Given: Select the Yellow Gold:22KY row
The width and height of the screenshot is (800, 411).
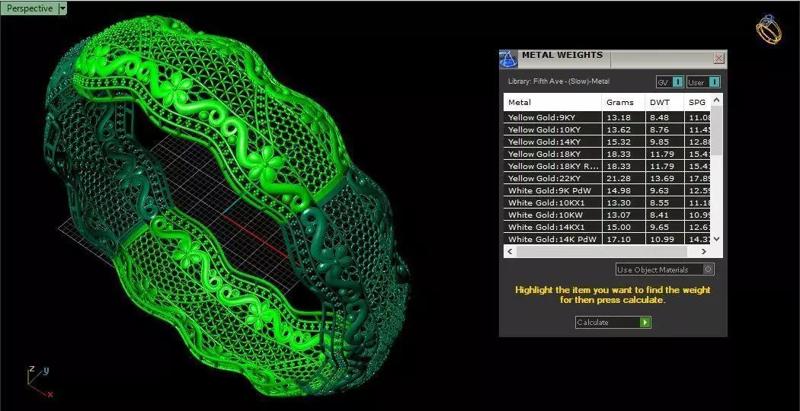Looking at the screenshot, I should tap(607, 178).
